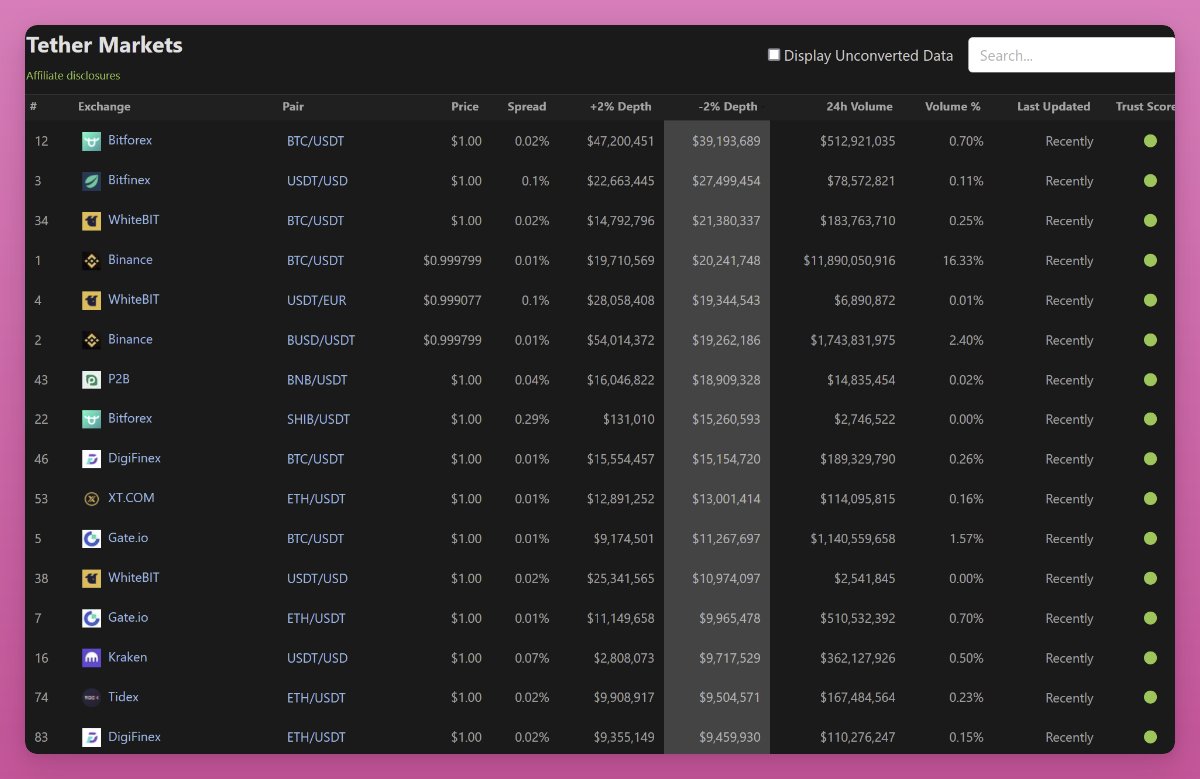Click the green trust score dot for P2B
This screenshot has width=1200, height=779.
(x=1150, y=380)
